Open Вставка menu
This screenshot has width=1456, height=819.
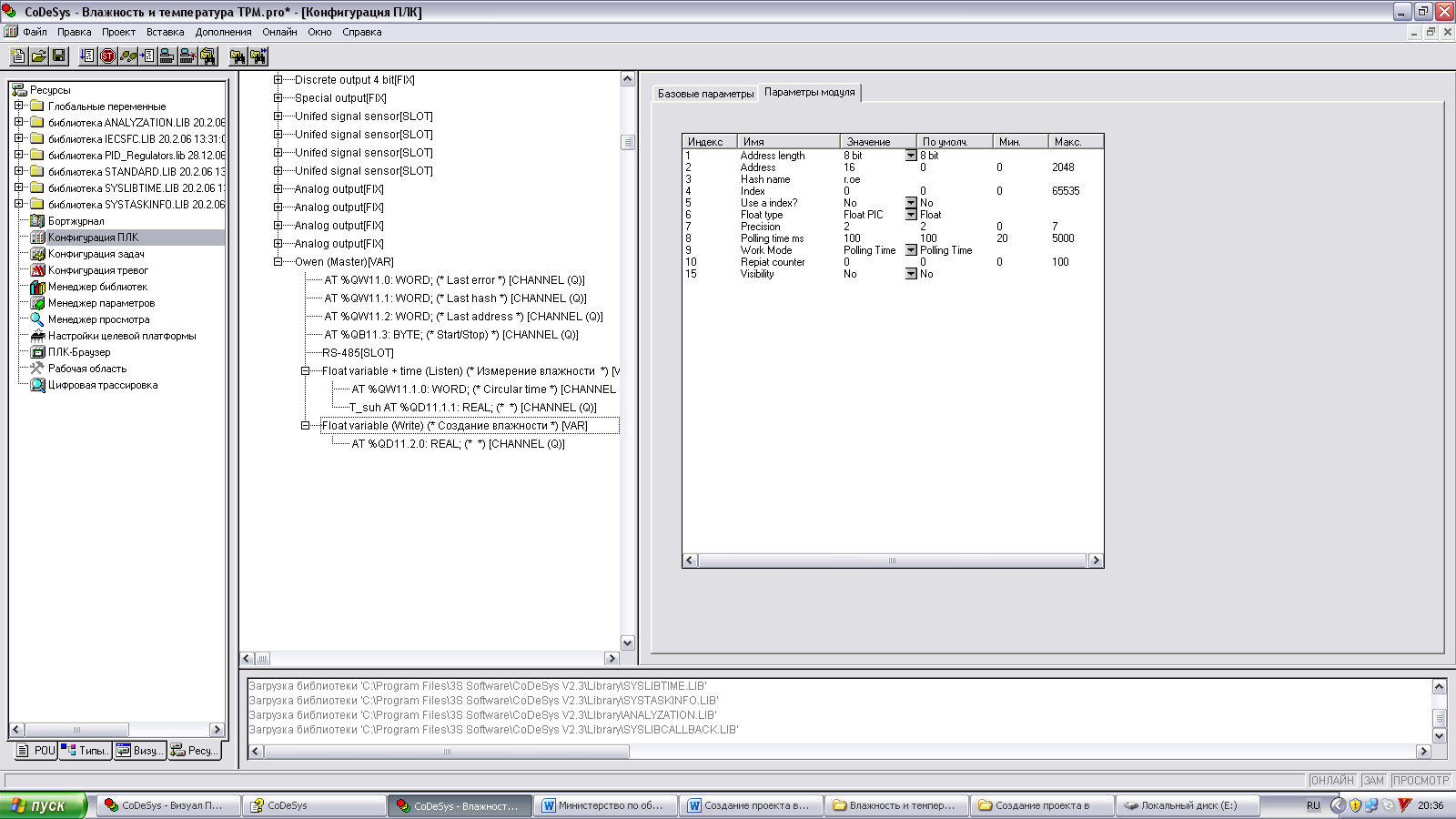pos(165,32)
